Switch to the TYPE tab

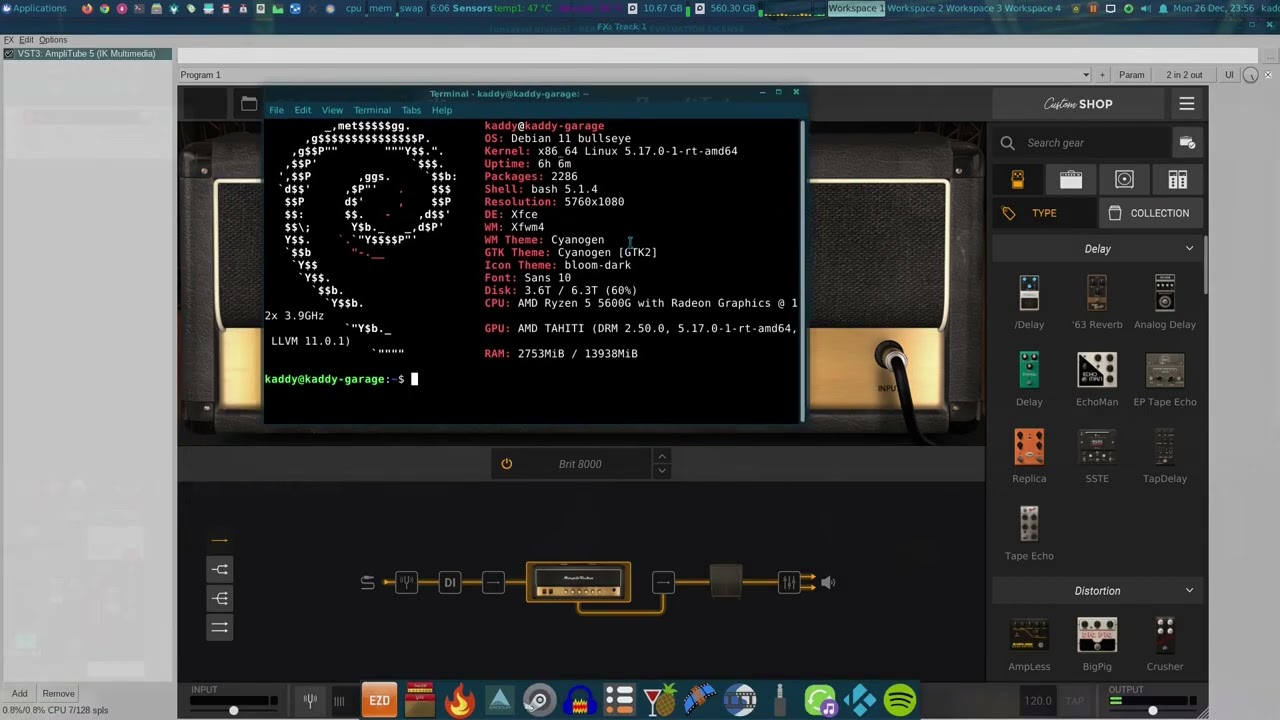tap(1044, 213)
